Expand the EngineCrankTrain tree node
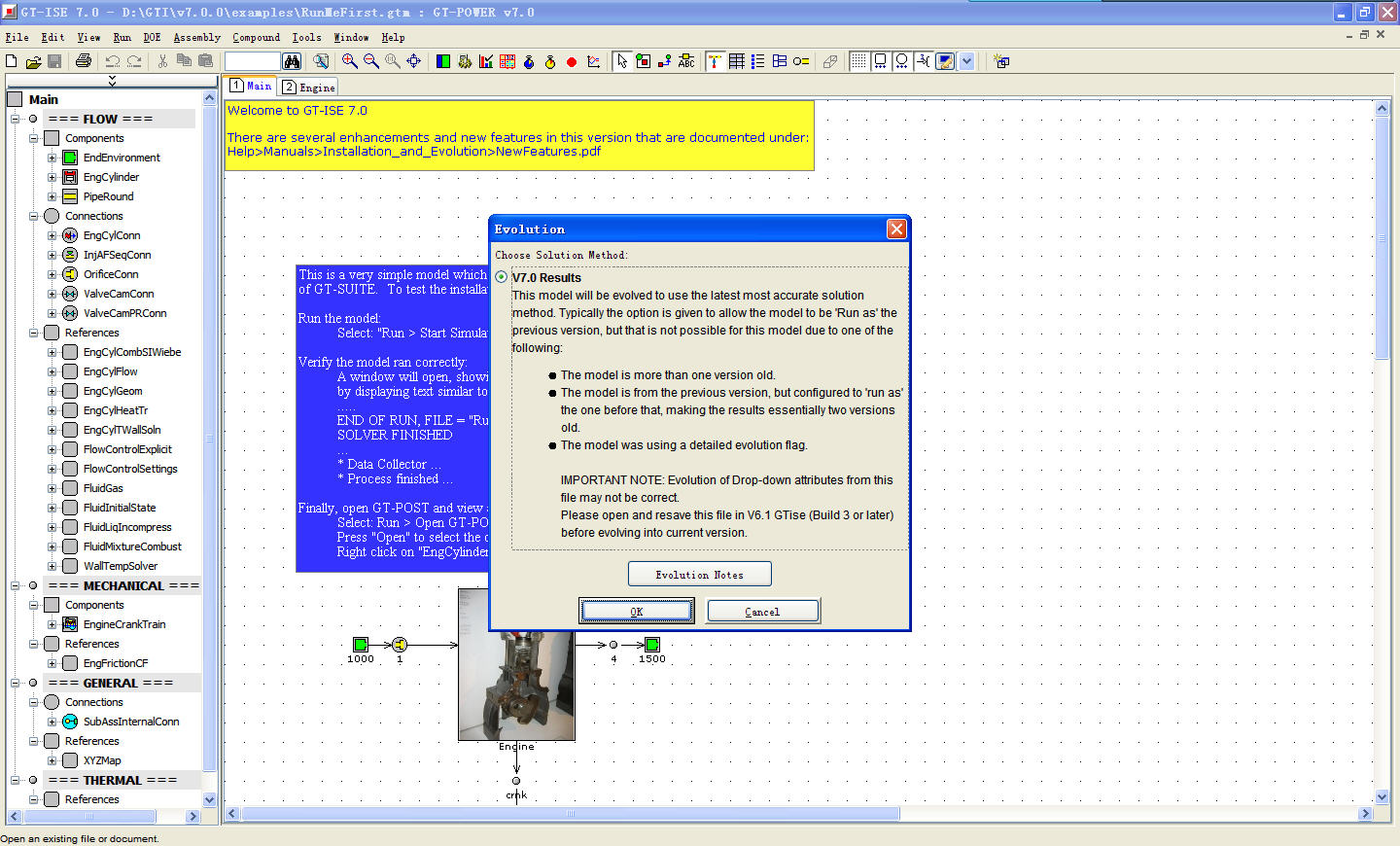The width and height of the screenshot is (1400, 846). (x=52, y=624)
